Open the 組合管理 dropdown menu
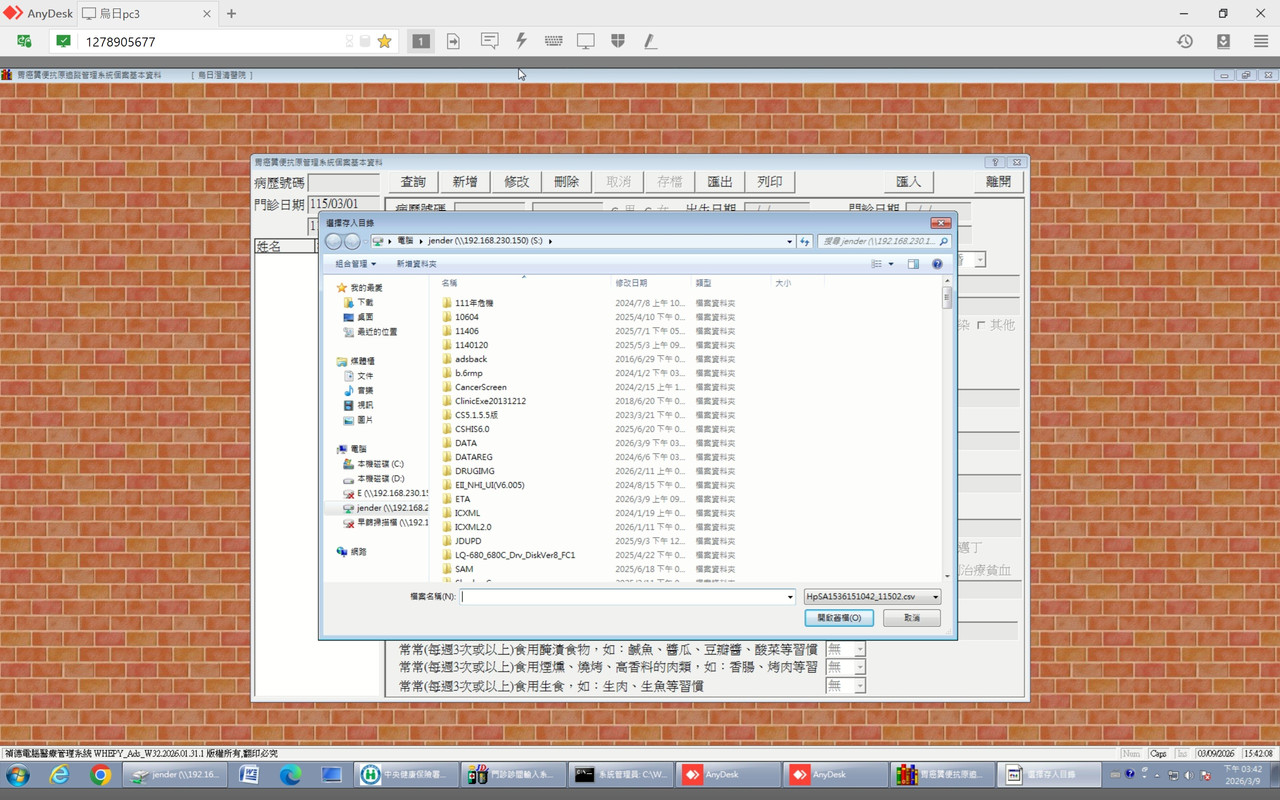1280x800 pixels. point(356,264)
